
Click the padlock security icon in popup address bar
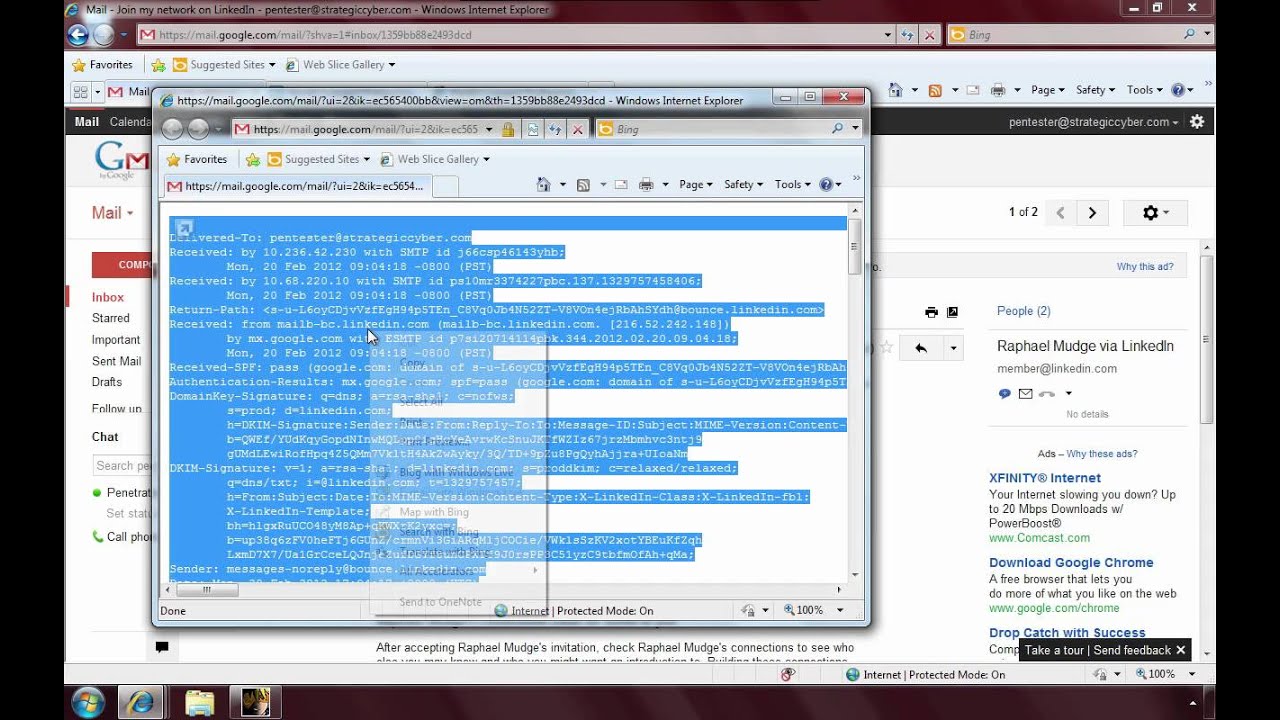(x=508, y=129)
